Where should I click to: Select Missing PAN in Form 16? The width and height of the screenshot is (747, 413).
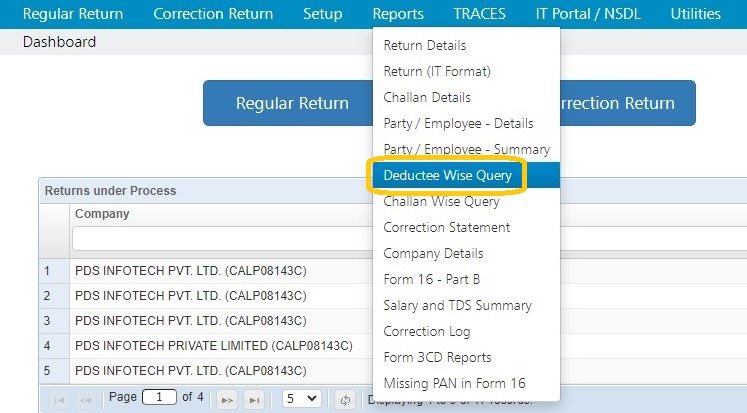coord(454,383)
